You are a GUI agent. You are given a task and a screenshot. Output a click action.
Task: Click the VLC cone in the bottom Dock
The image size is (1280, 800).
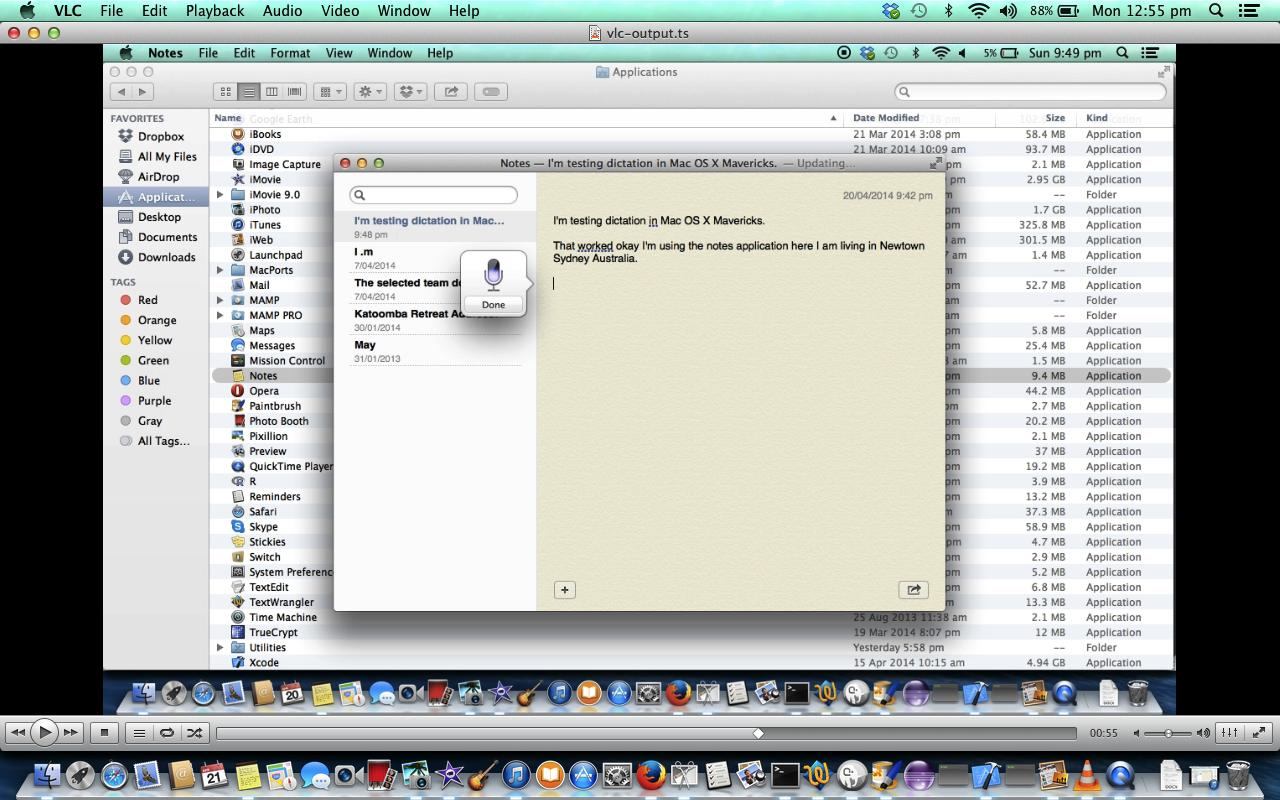point(1087,774)
